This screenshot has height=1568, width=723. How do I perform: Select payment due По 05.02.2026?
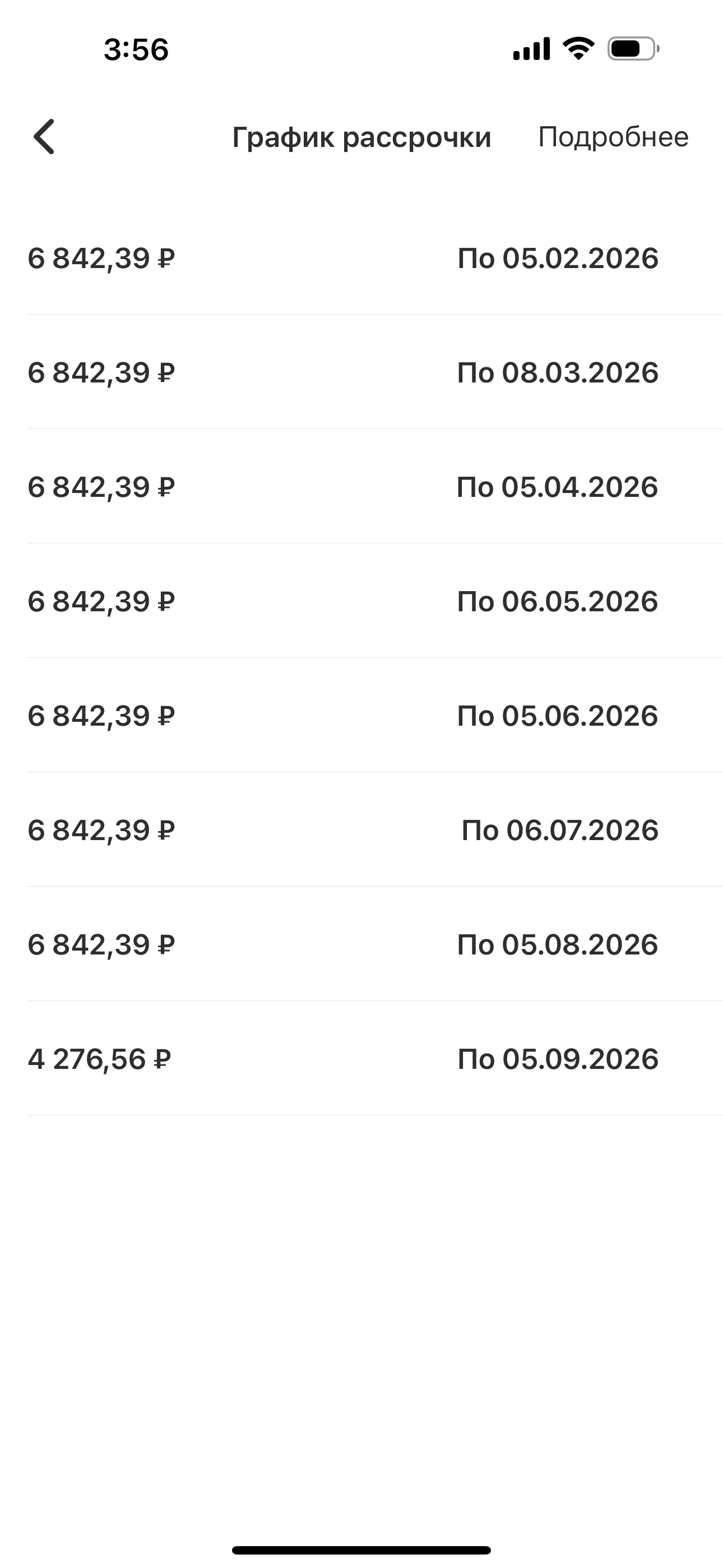(x=558, y=258)
